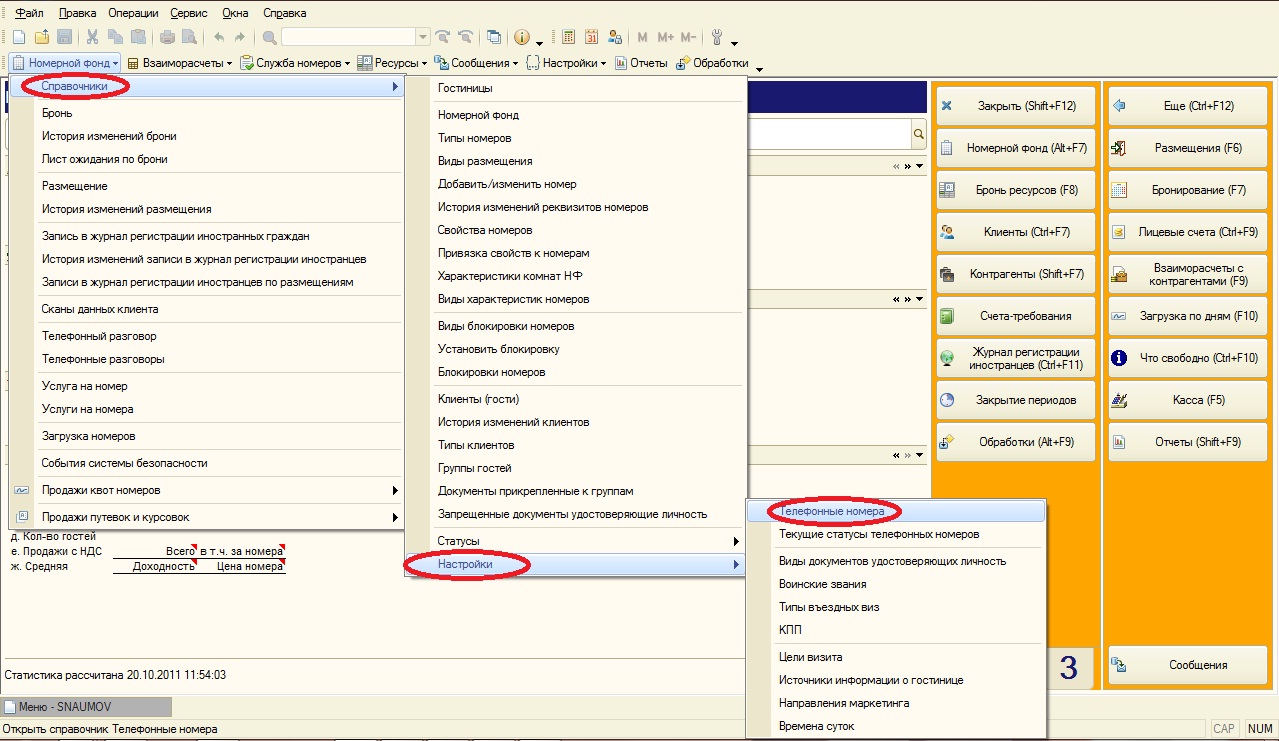
Task: Open the Сервис menu
Action: 189,13
